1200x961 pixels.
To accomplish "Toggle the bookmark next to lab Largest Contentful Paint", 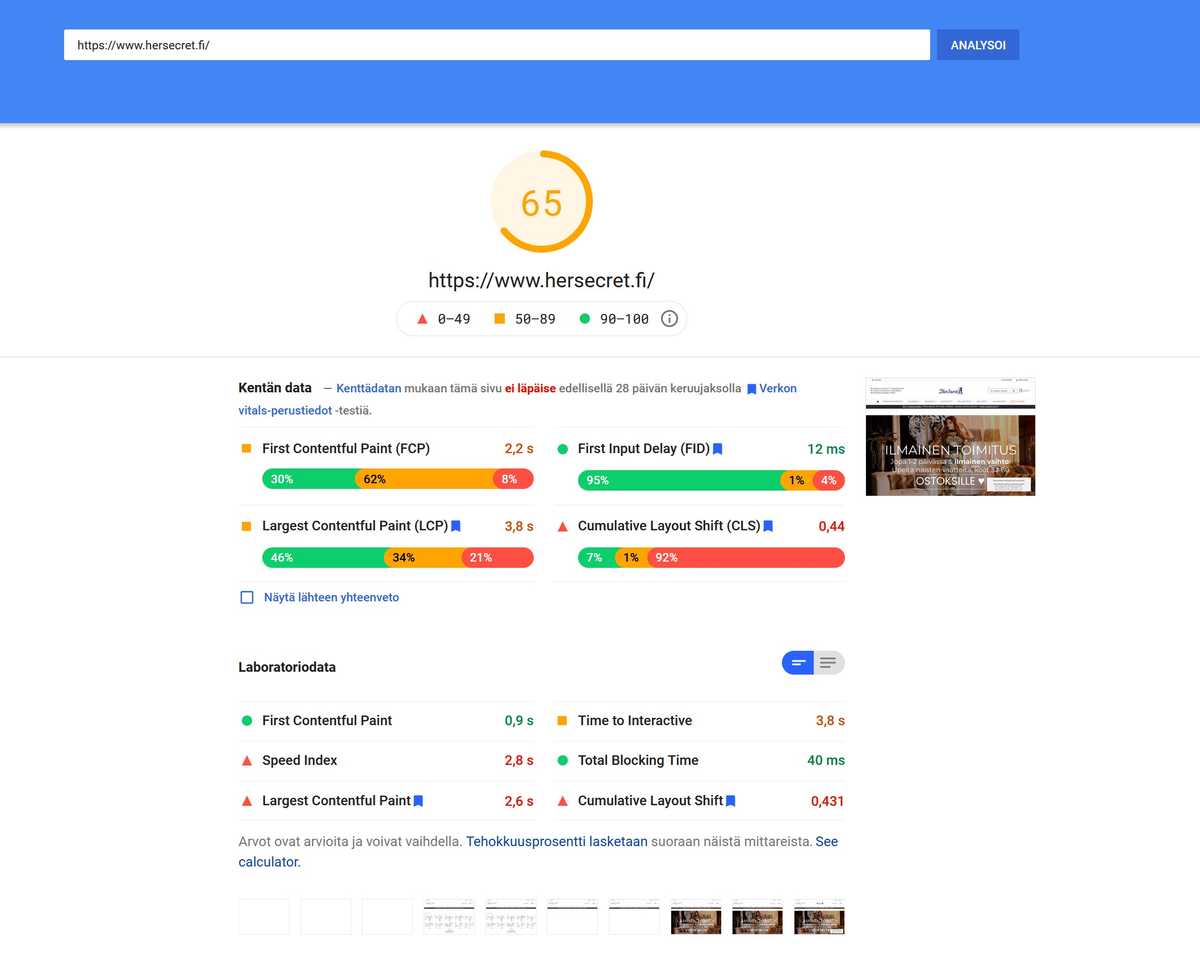I will click(x=419, y=801).
